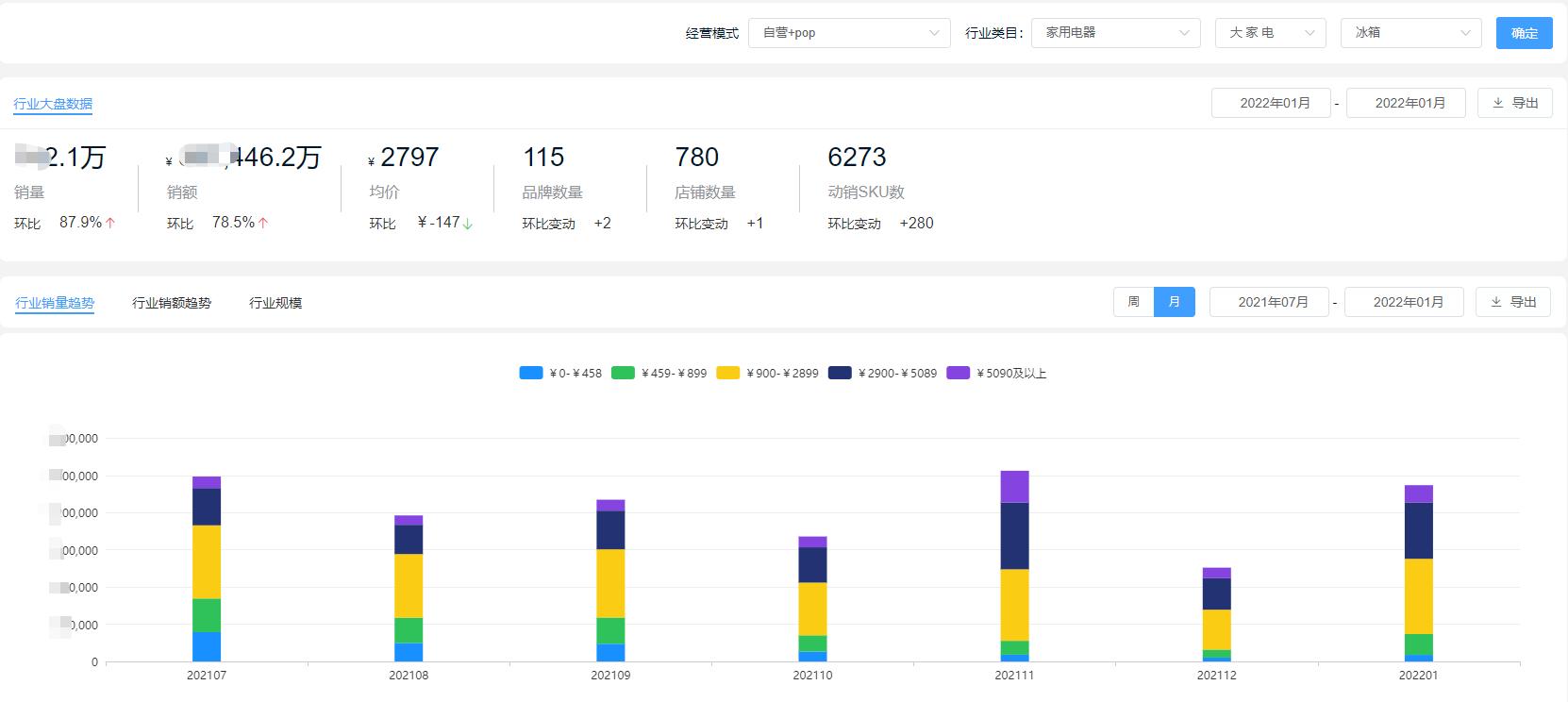Click the download icon on the trend section 导出 button
Image resolution: width=1568 pixels, height=702 pixels.
[1496, 302]
